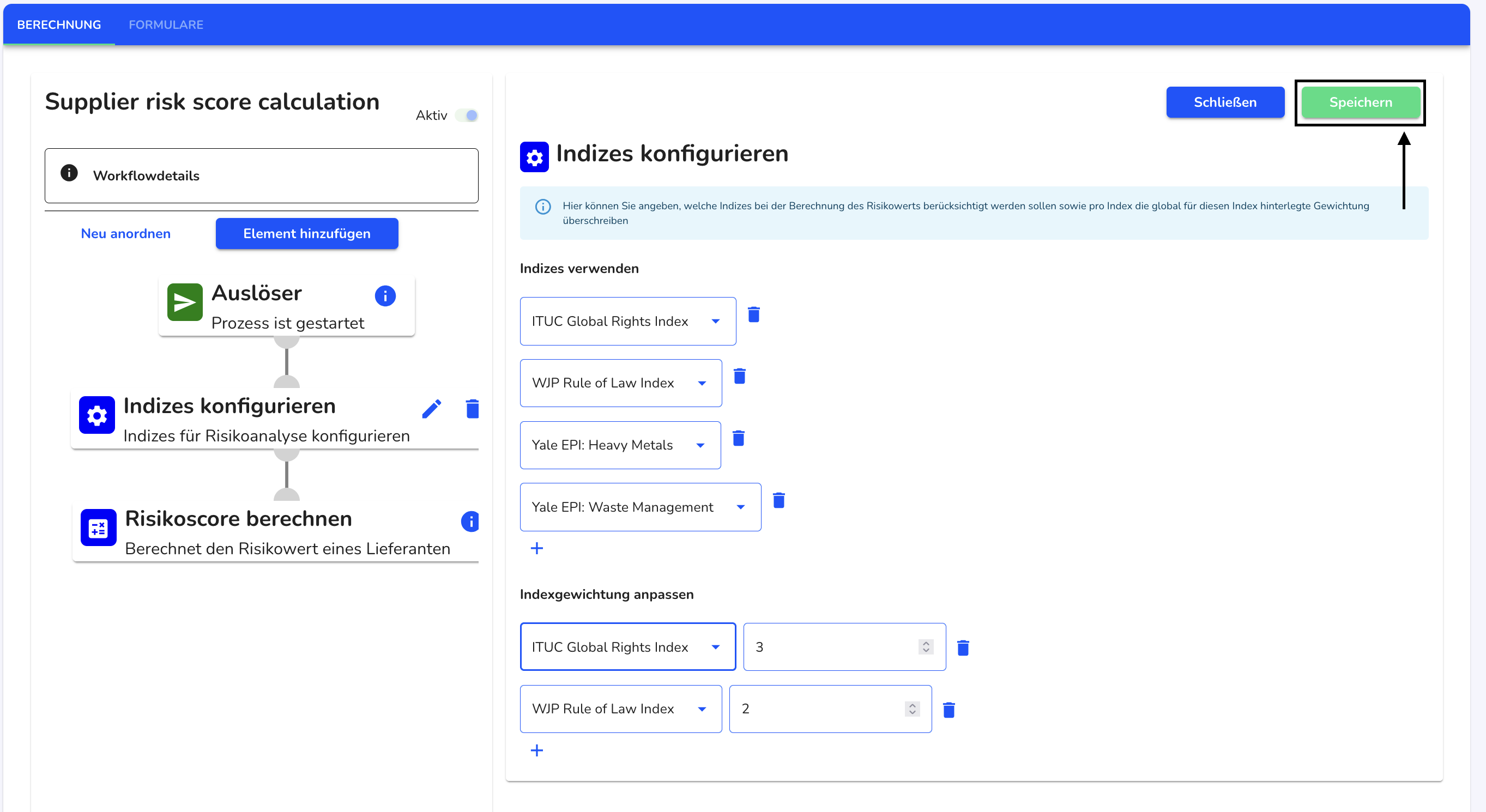Open the WJP Rule of Law Index weighting dropdown

[x=621, y=709]
